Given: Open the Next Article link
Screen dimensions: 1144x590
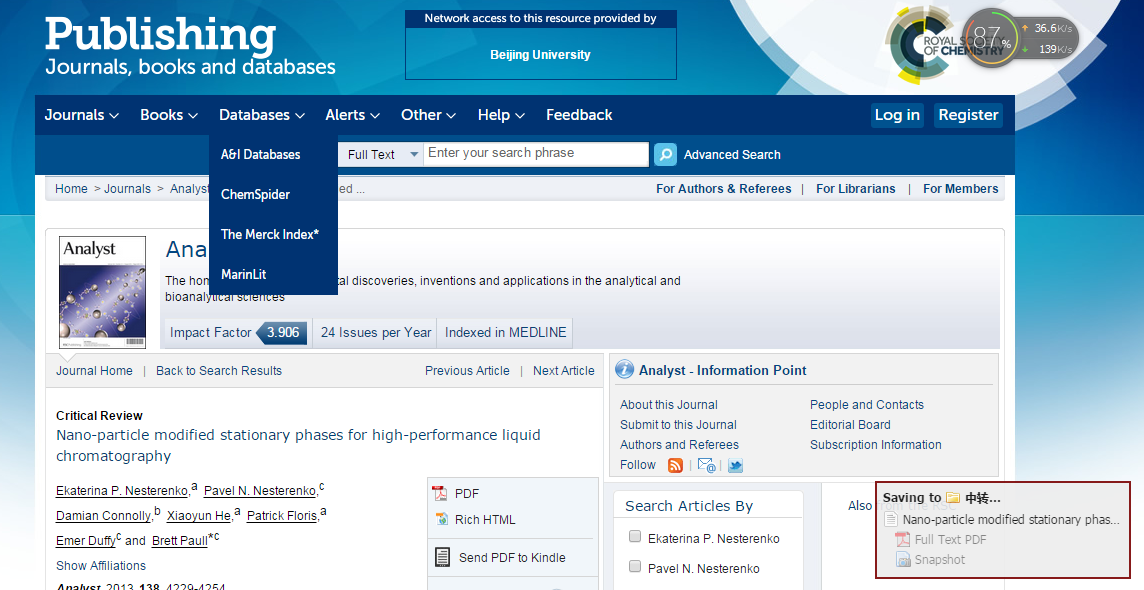Looking at the screenshot, I should (x=563, y=370).
